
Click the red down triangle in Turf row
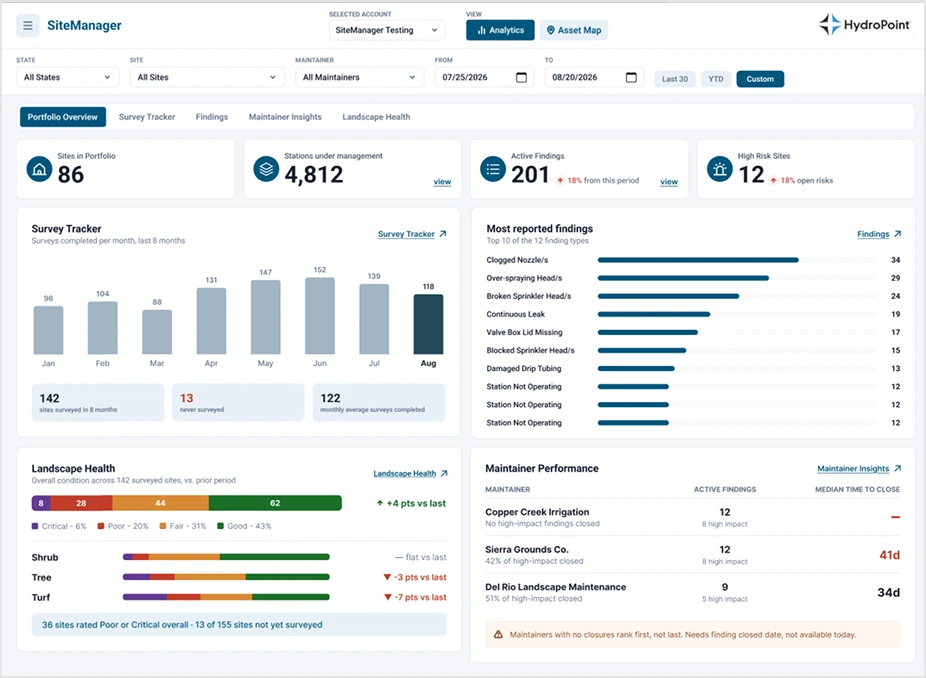pos(387,597)
